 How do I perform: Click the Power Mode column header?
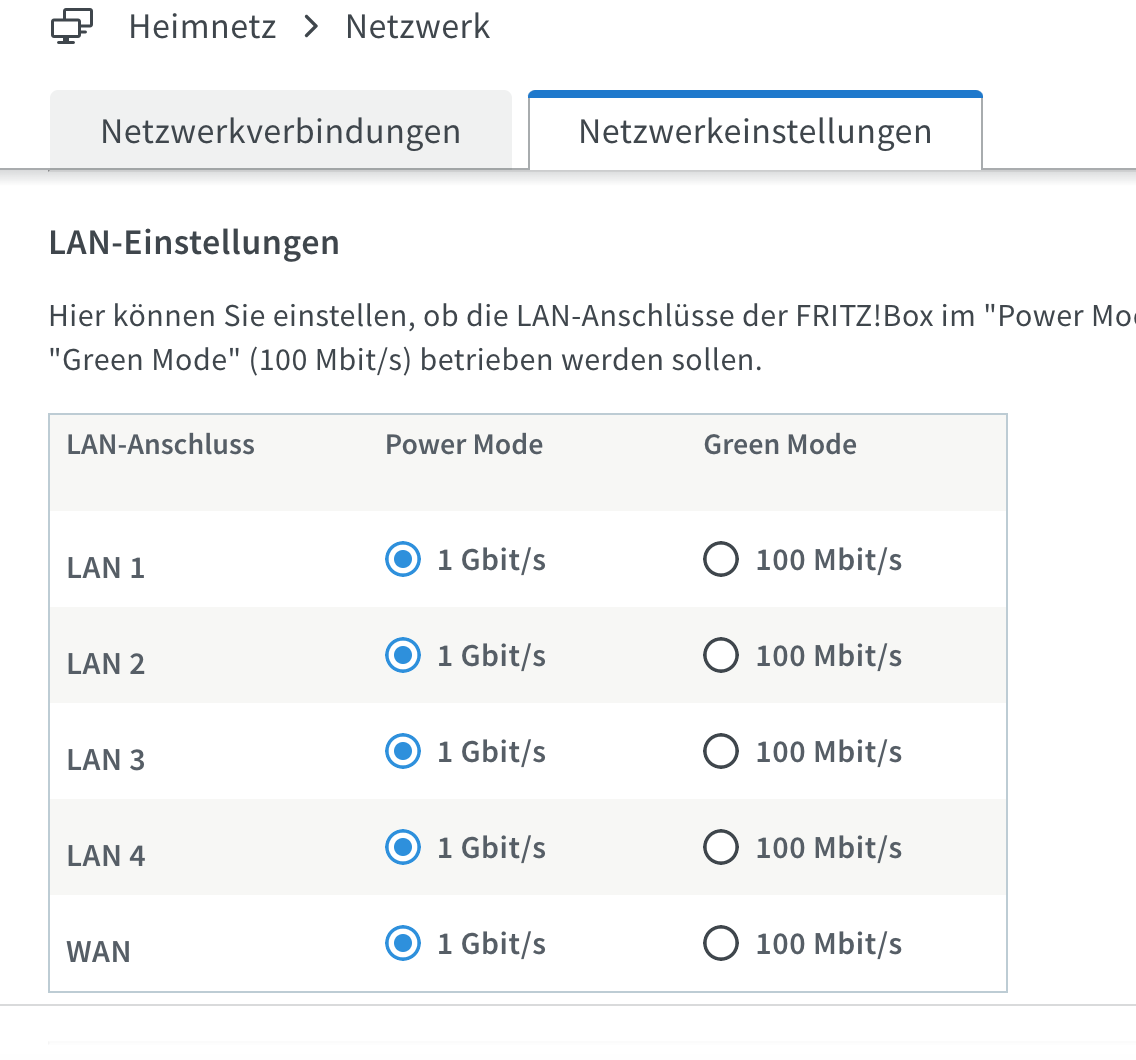tap(464, 445)
